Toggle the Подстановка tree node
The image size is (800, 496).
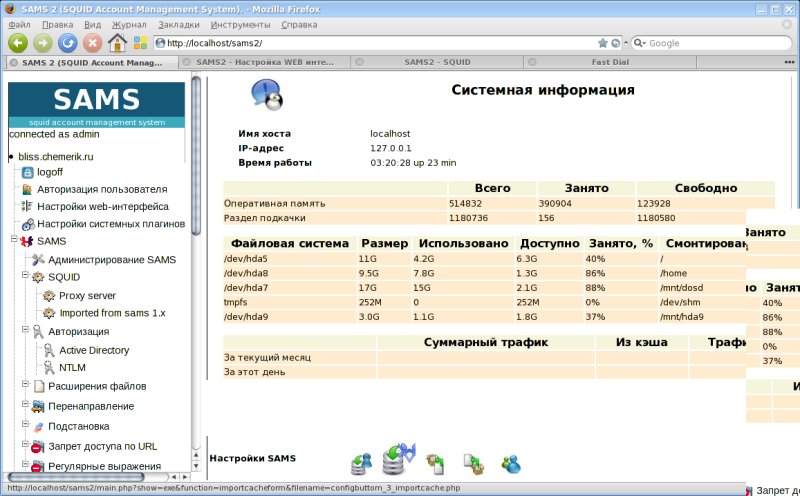(25, 424)
